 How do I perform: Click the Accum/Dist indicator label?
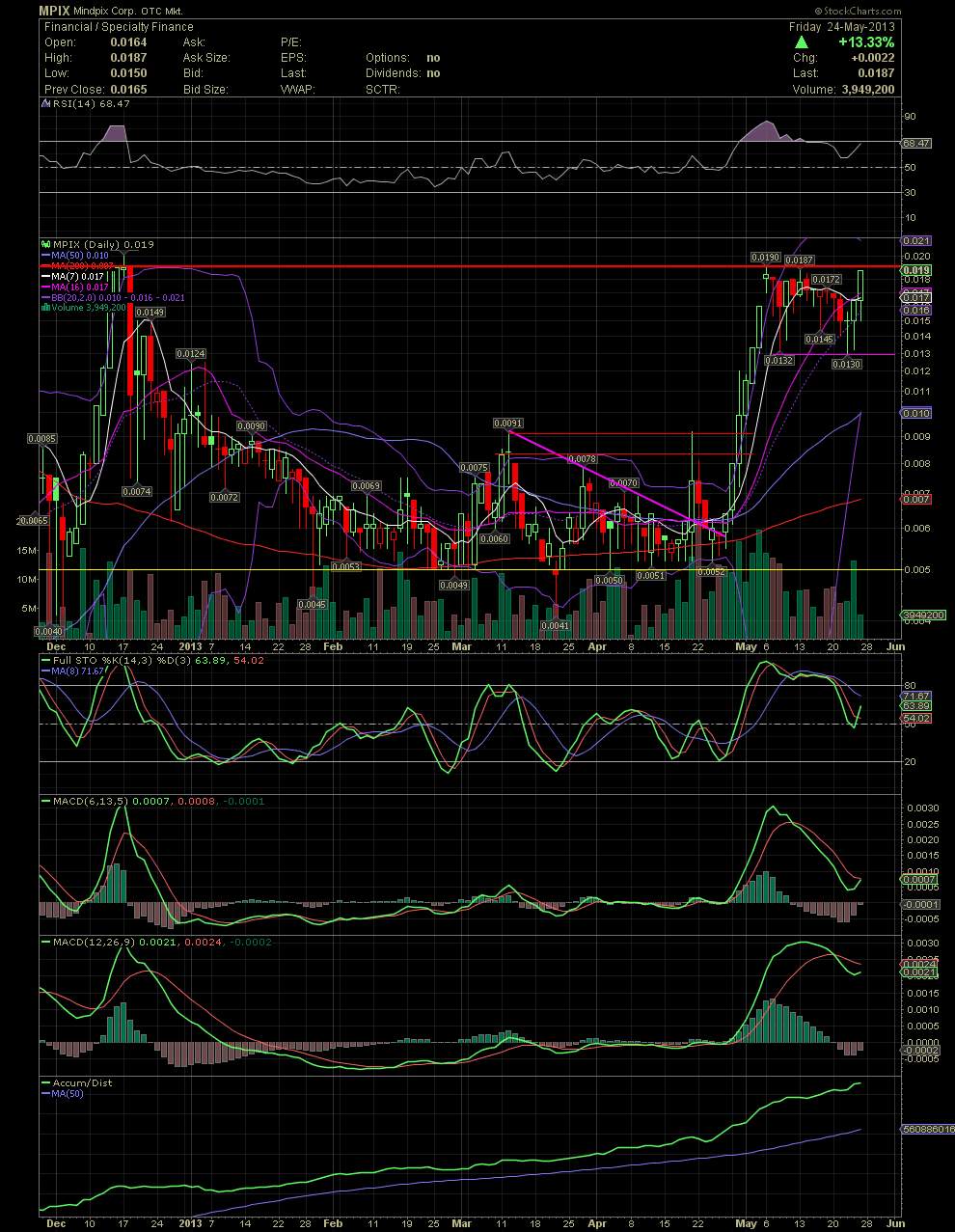point(81,1082)
